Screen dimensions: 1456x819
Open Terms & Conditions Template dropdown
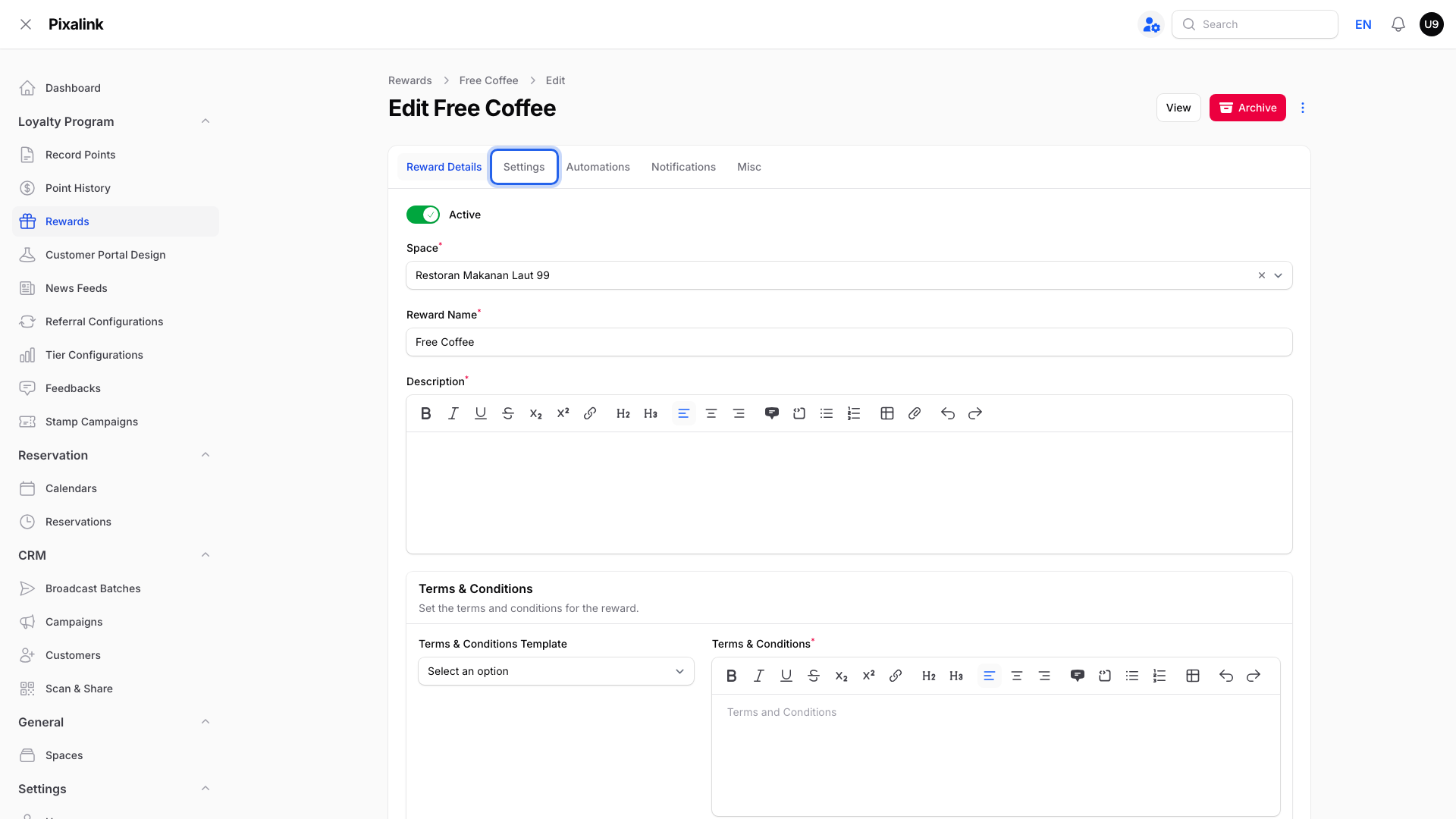(x=556, y=671)
